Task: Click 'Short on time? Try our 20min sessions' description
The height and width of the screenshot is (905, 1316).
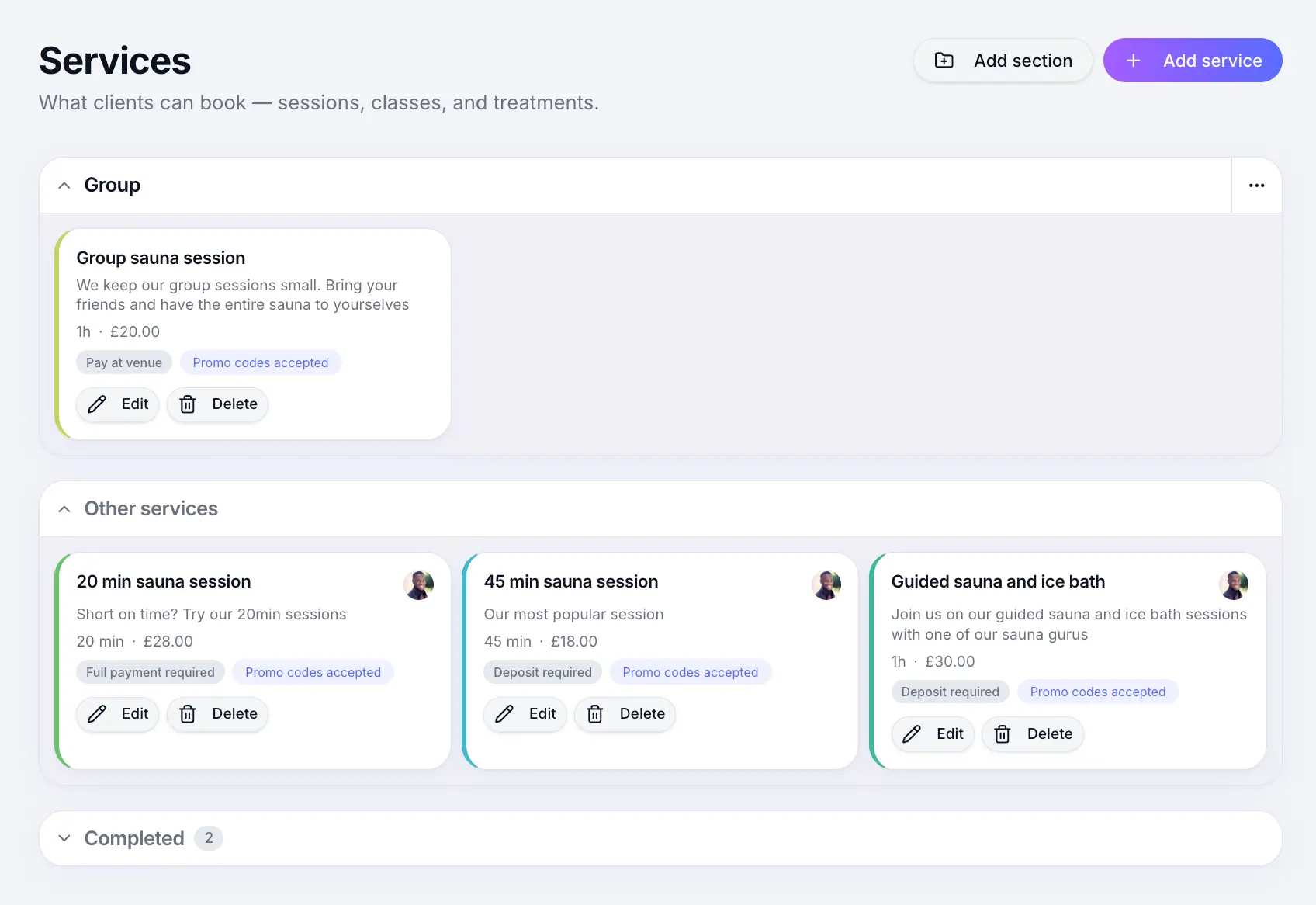Action: [211, 615]
